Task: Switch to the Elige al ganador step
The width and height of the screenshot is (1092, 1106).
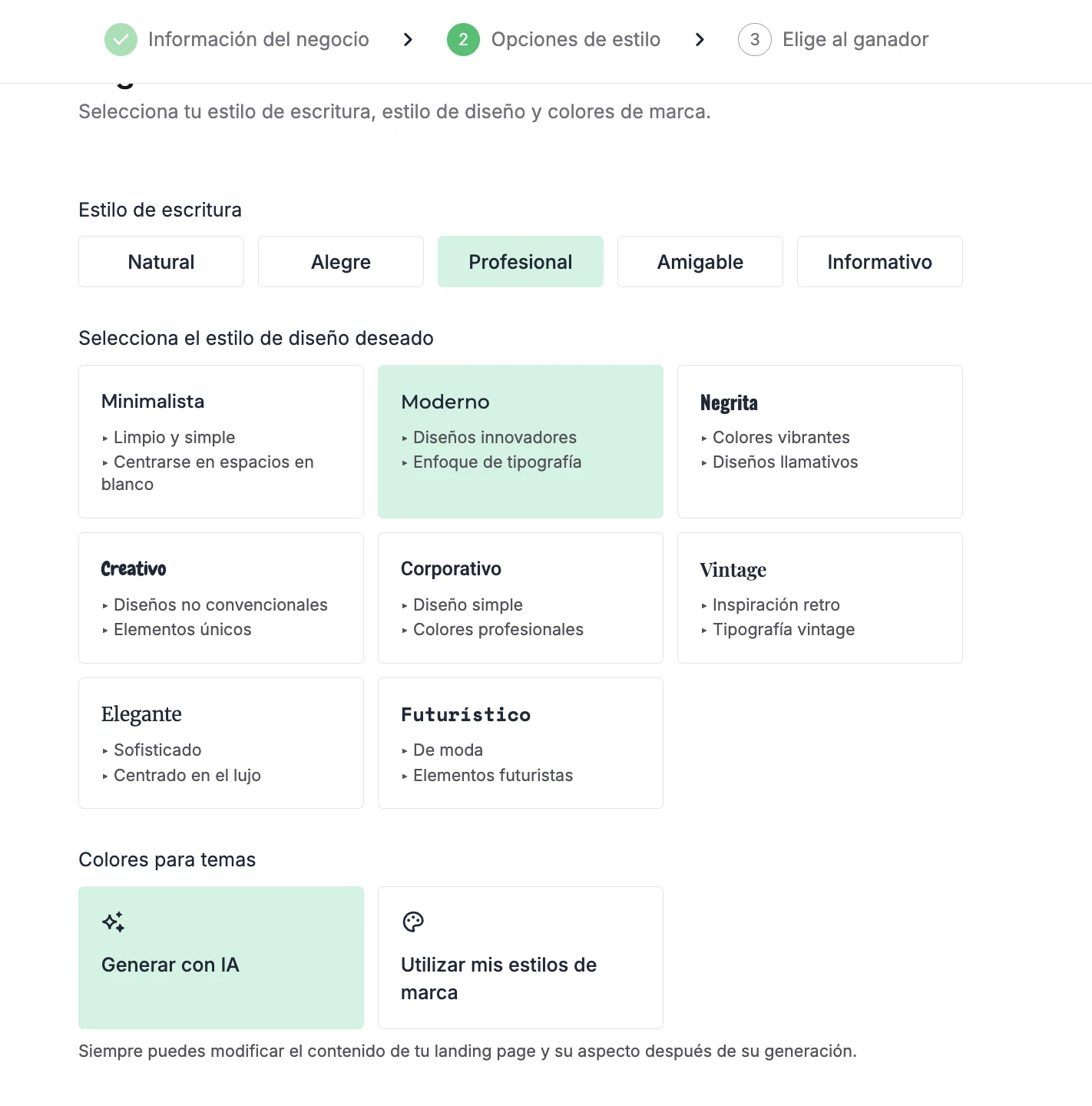Action: (x=855, y=39)
